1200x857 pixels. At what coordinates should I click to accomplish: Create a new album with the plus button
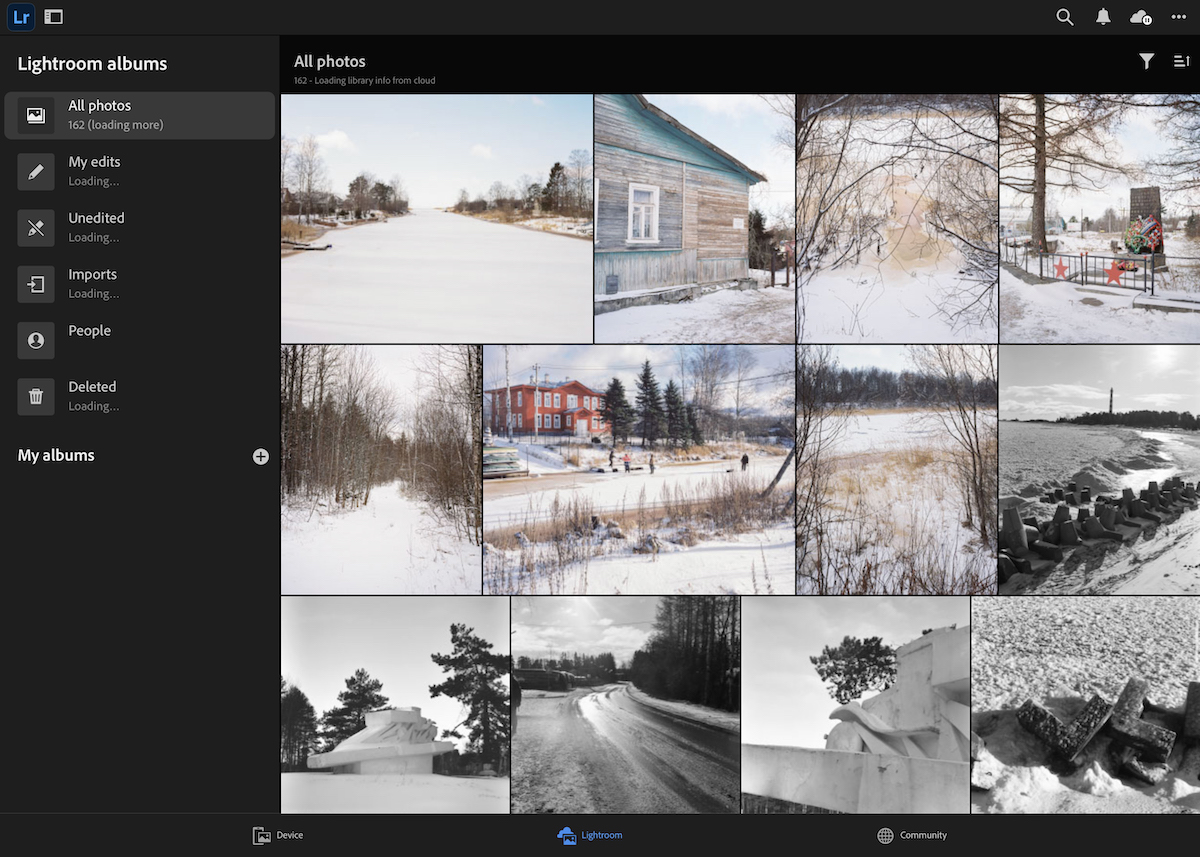pos(261,456)
